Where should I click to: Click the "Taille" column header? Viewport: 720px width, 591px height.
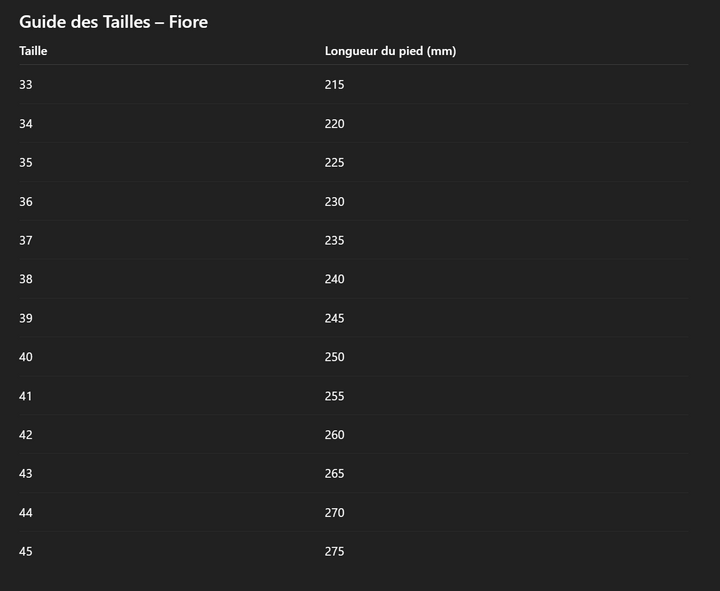(x=33, y=51)
